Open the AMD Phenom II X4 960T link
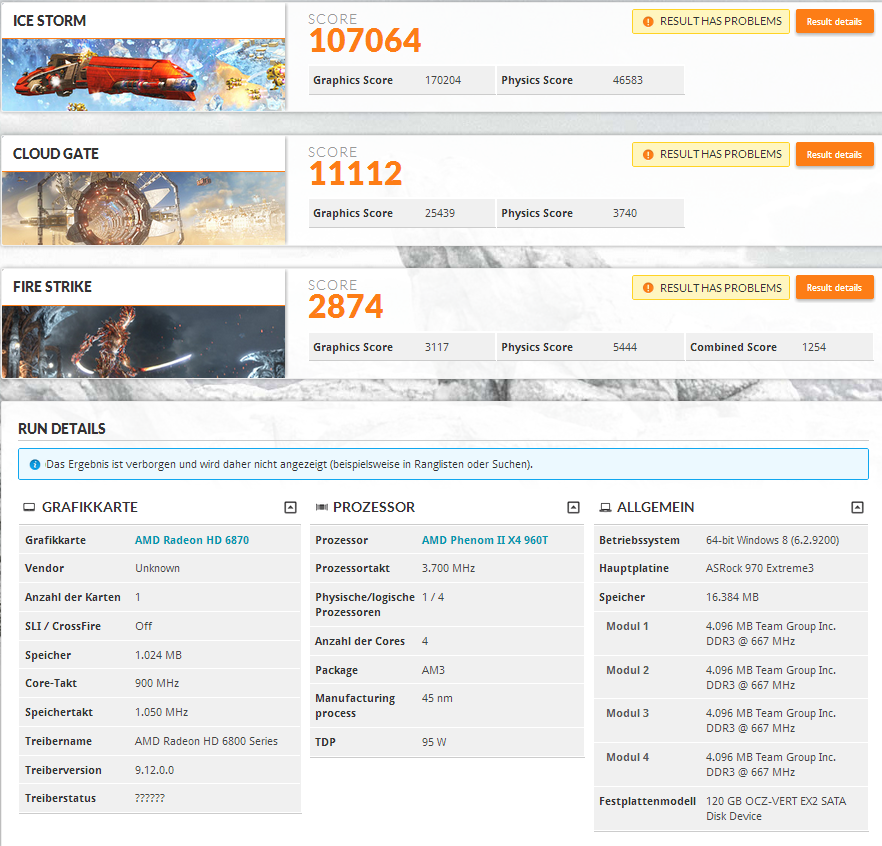The width and height of the screenshot is (882, 846). point(485,540)
